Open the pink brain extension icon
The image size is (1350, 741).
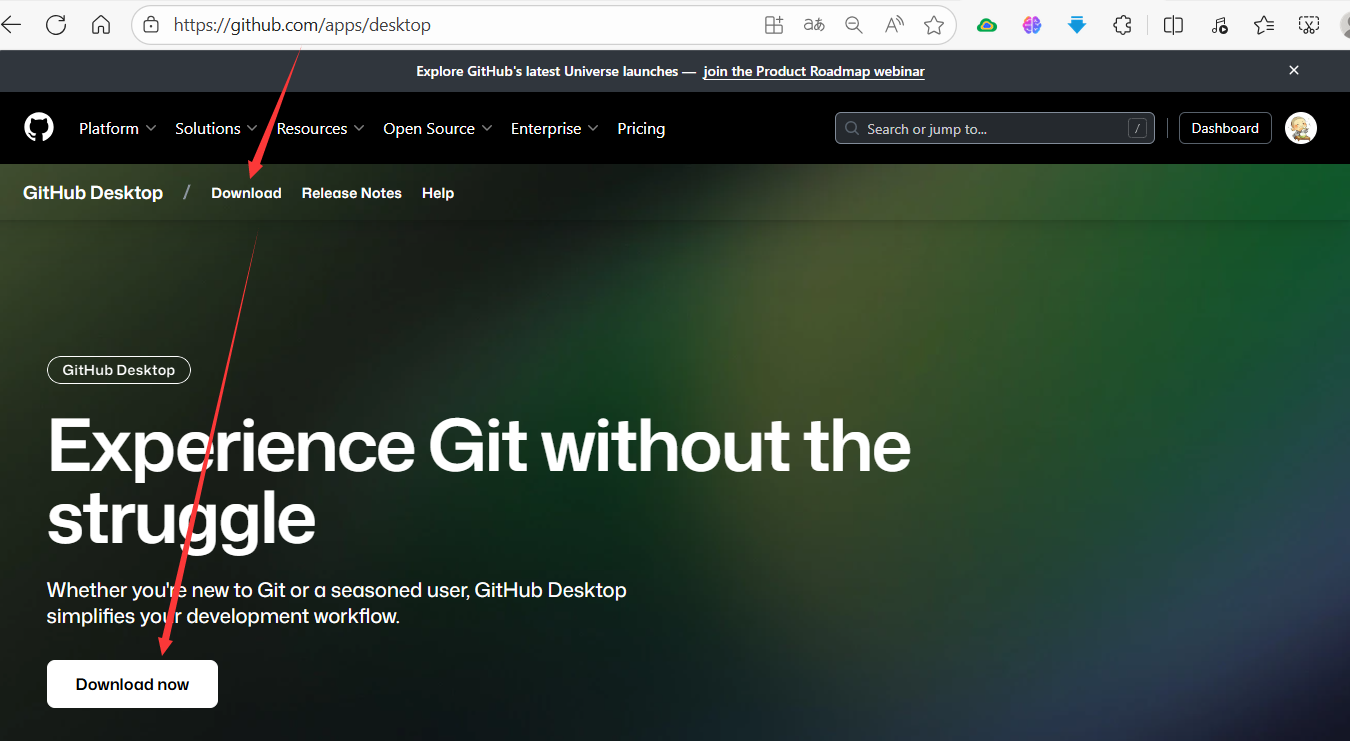tap(1032, 25)
